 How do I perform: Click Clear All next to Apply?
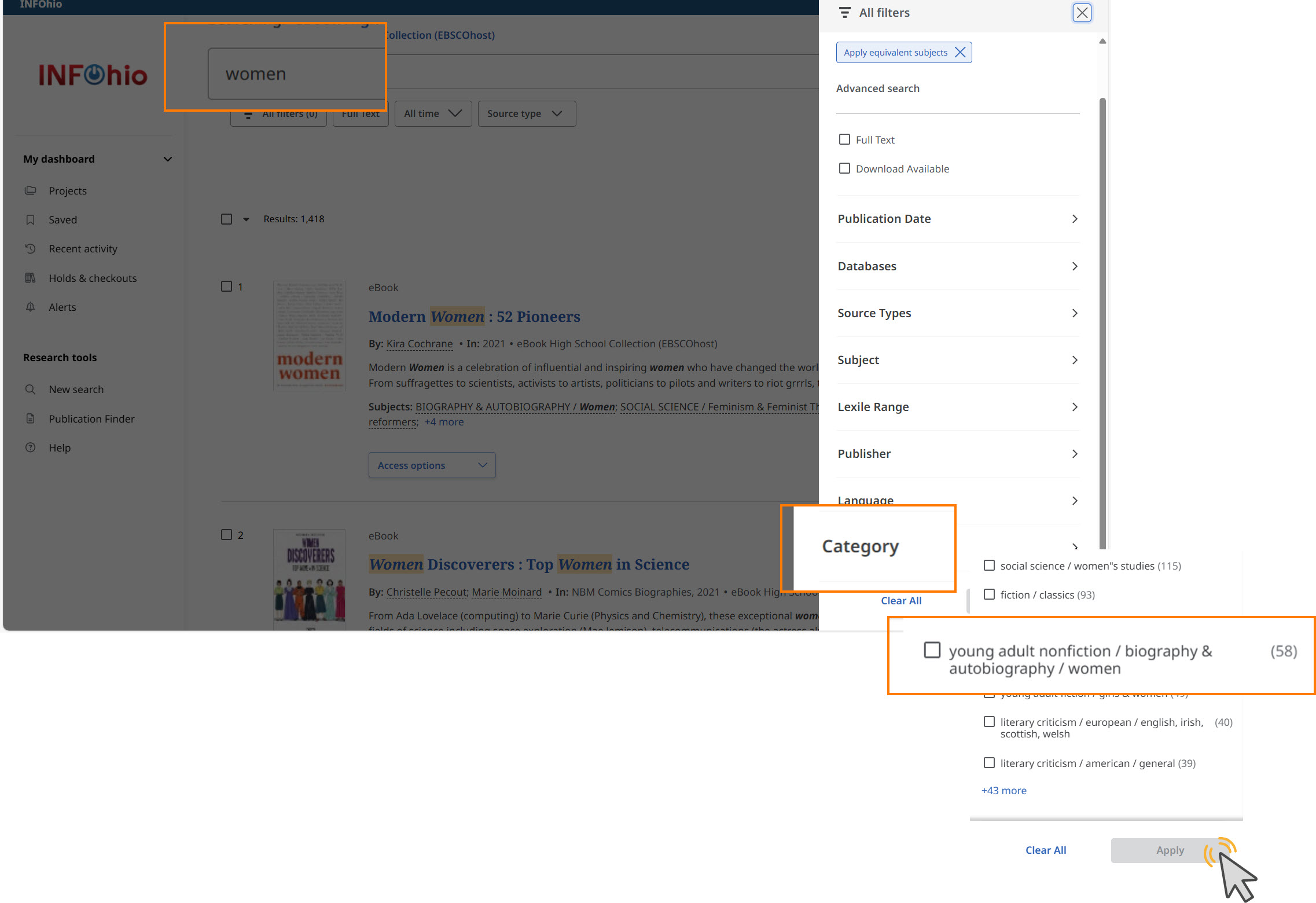coord(1046,850)
